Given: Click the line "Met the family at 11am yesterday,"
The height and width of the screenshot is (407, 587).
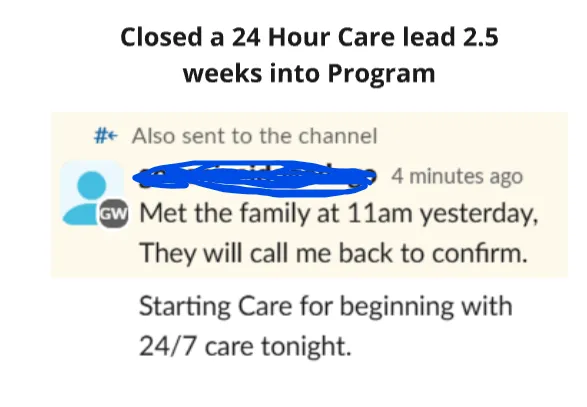Looking at the screenshot, I should pos(339,214).
